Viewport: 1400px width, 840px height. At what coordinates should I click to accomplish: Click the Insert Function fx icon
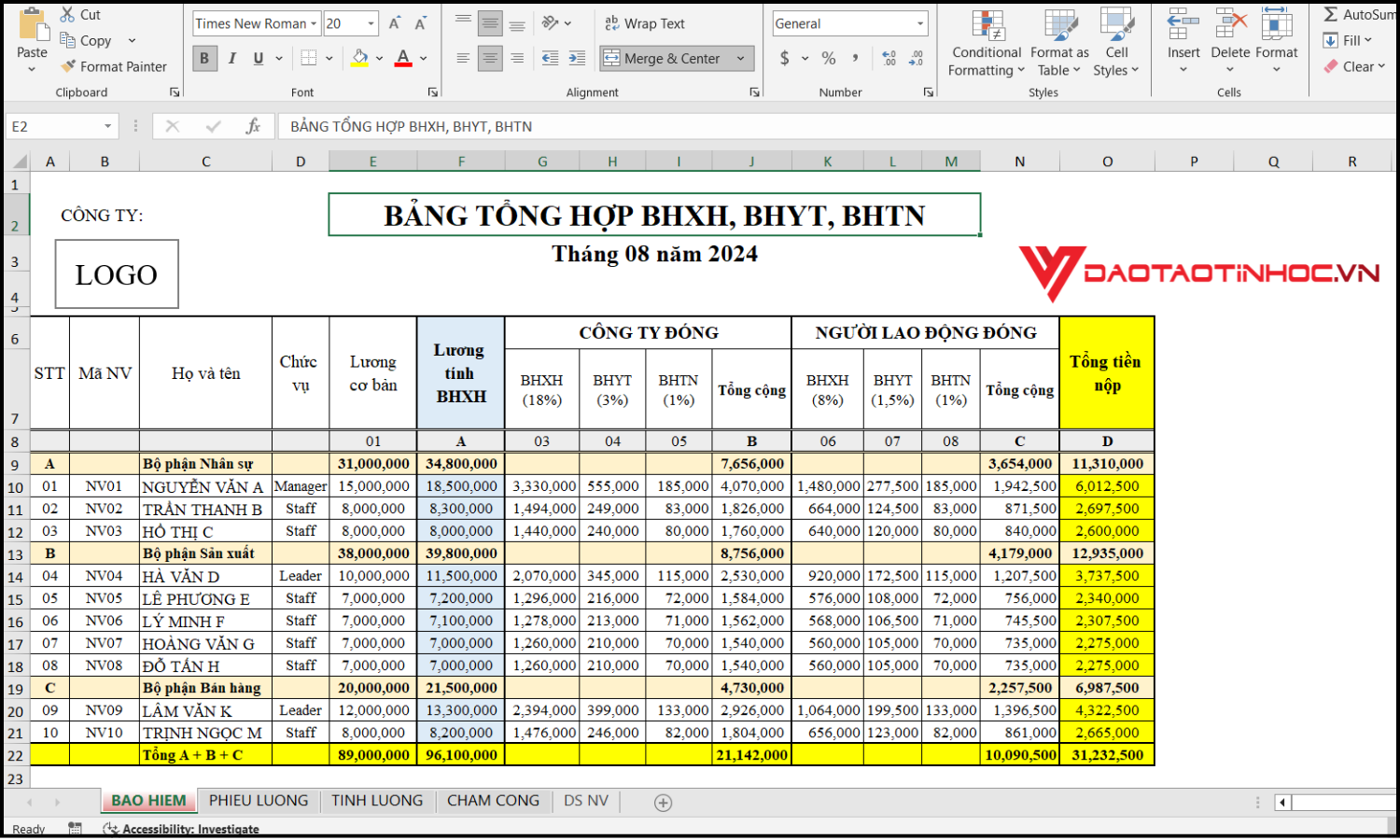(x=253, y=126)
